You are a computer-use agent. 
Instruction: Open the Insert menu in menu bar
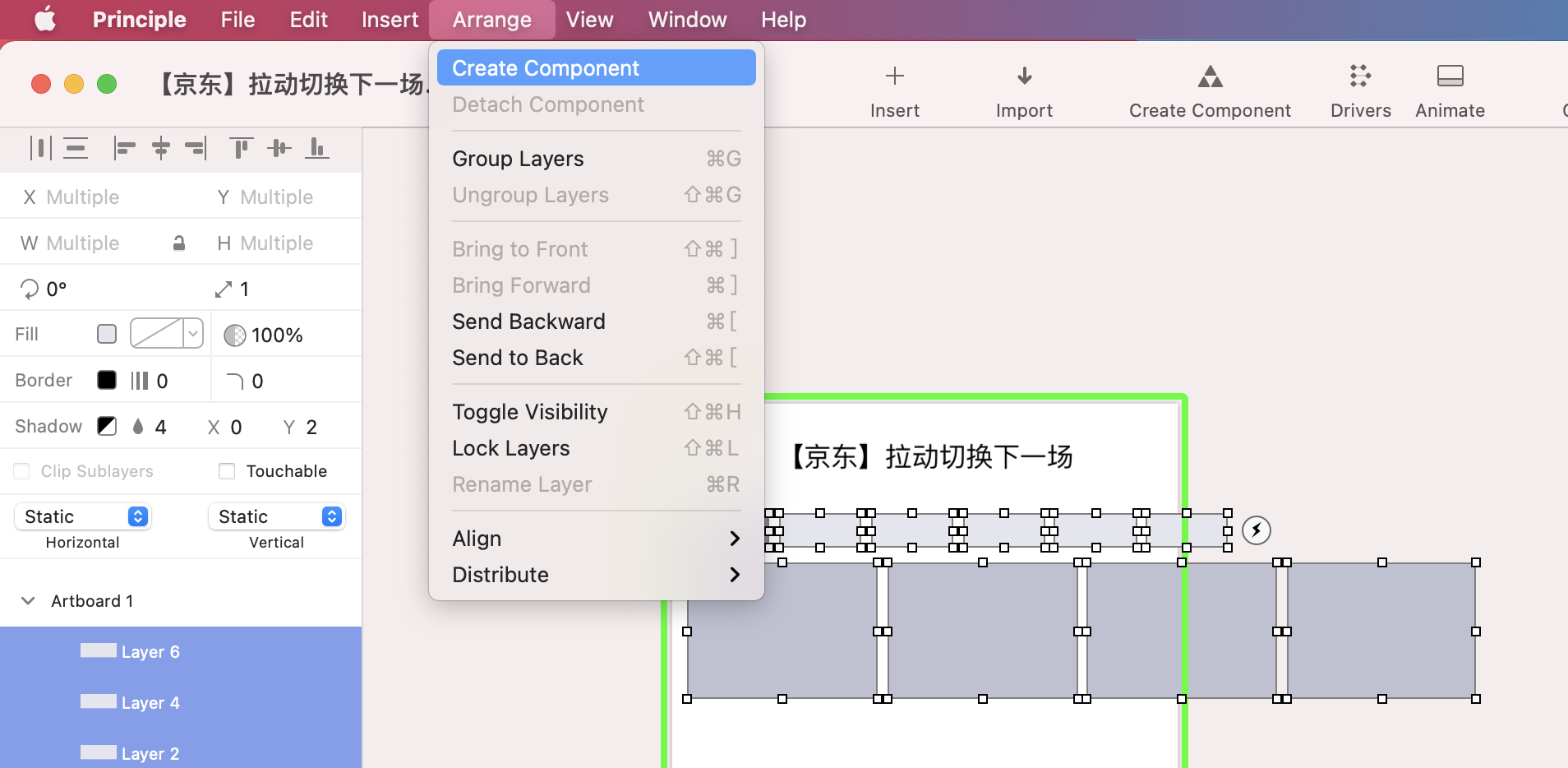(390, 20)
